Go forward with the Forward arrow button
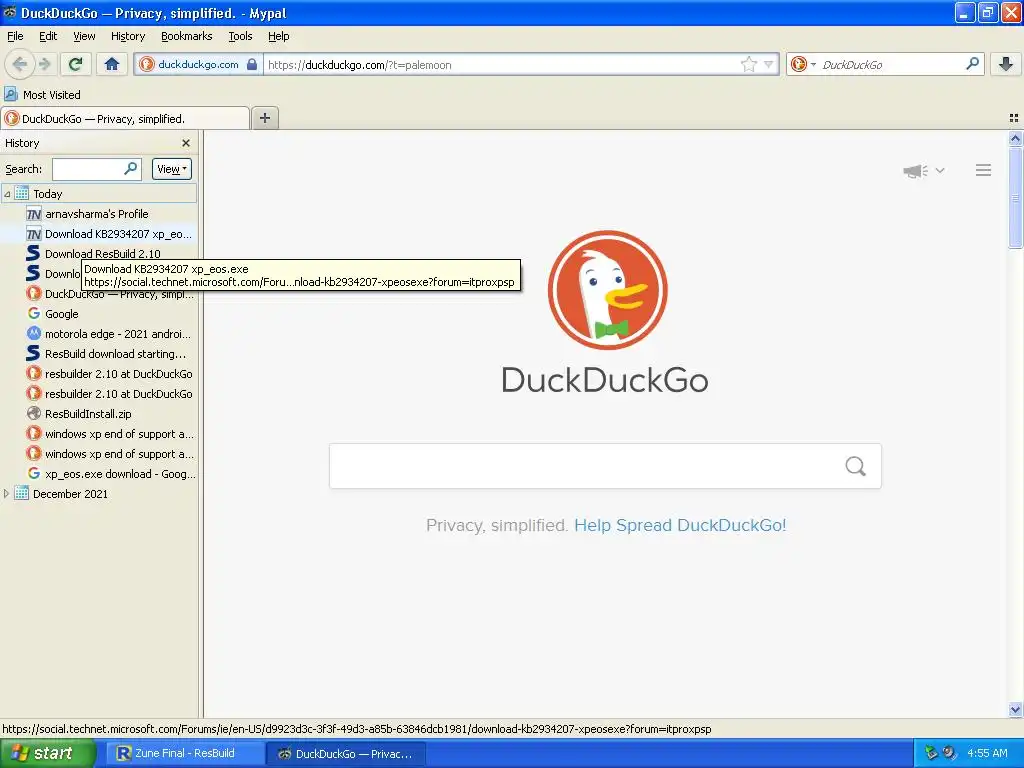1024x768 pixels. [x=44, y=64]
